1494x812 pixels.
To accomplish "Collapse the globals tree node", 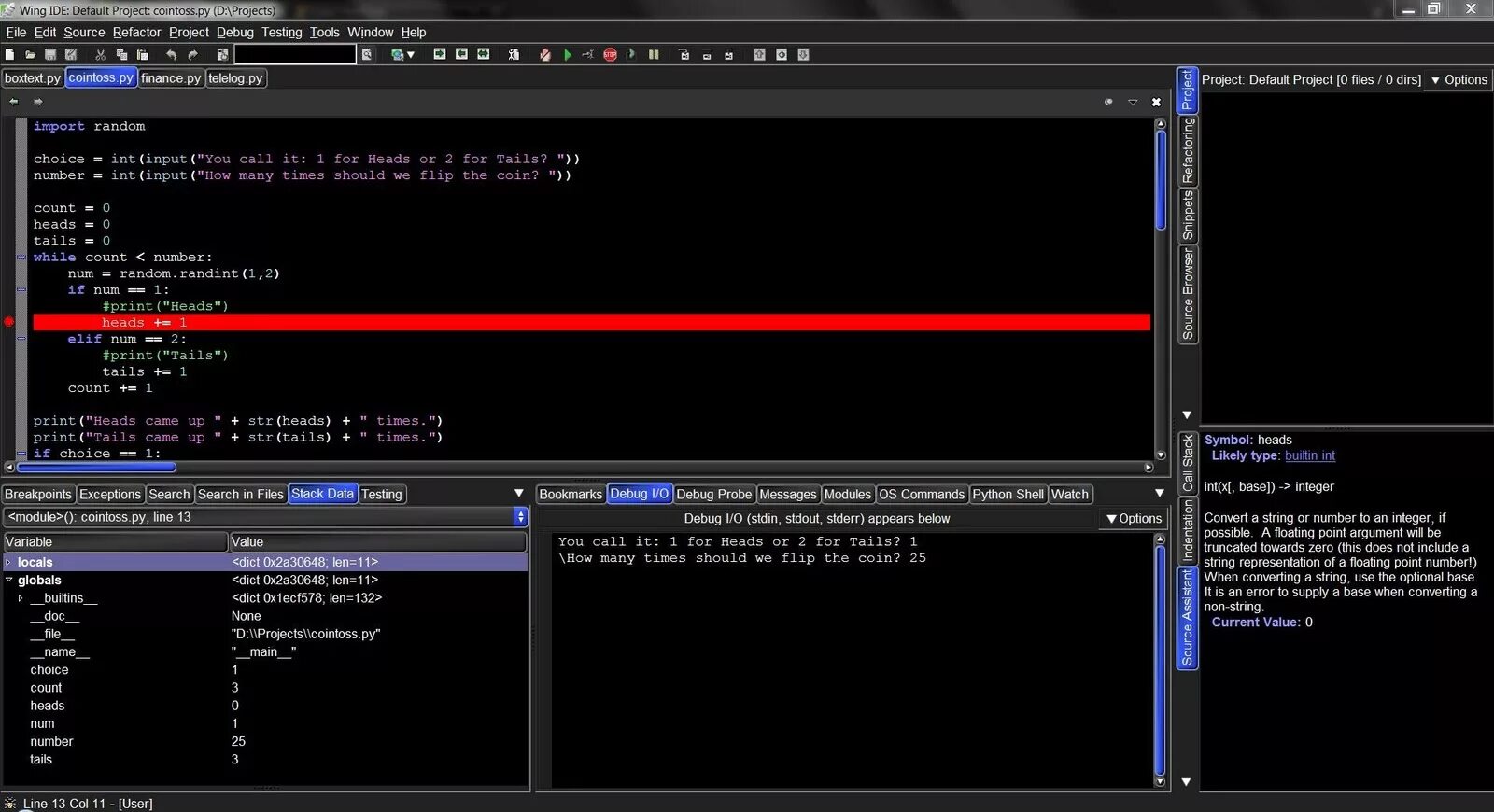I will pos(9,580).
